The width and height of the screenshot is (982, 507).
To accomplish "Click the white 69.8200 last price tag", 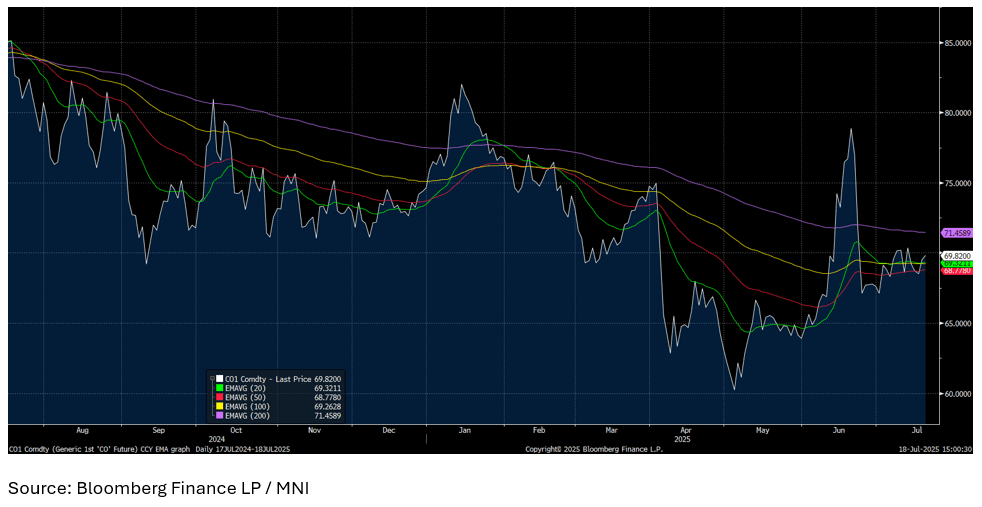I will click(958, 256).
